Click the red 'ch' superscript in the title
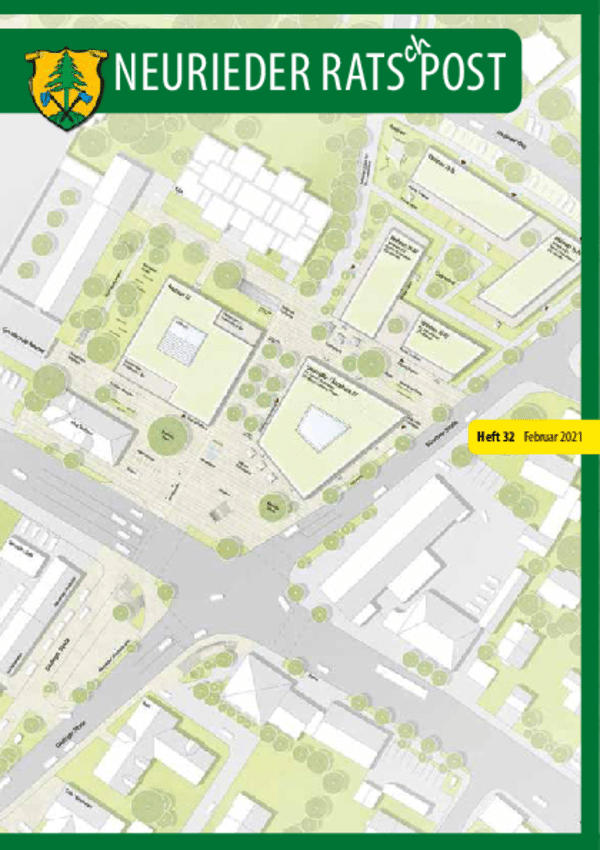 click(390, 59)
